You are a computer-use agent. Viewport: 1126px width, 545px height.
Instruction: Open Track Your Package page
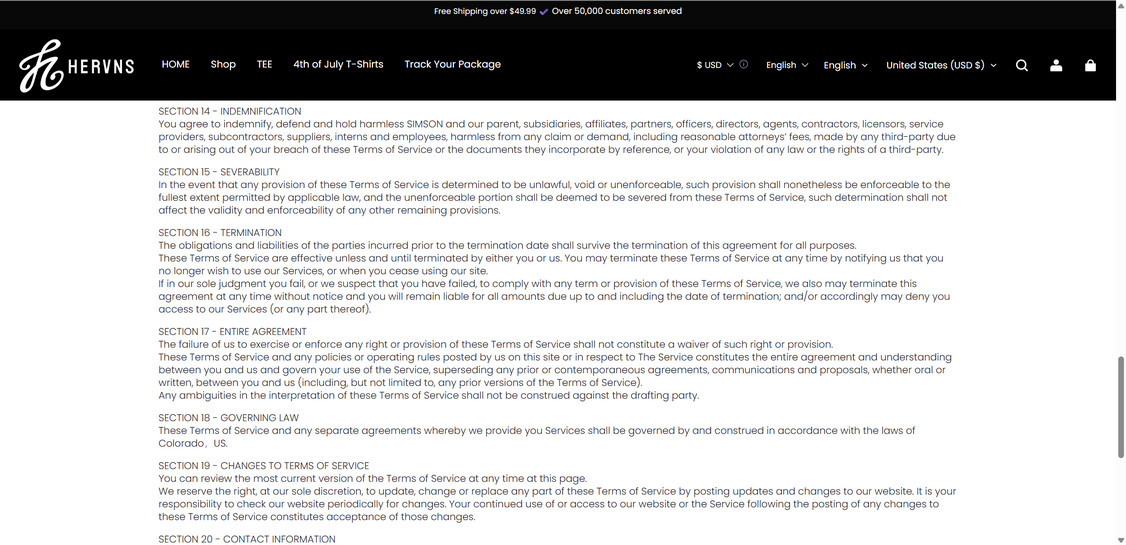click(x=452, y=65)
